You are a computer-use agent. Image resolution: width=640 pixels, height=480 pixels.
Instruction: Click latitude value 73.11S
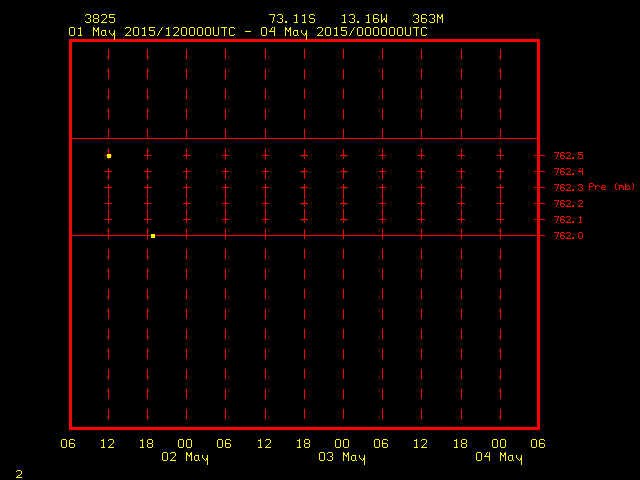click(292, 19)
